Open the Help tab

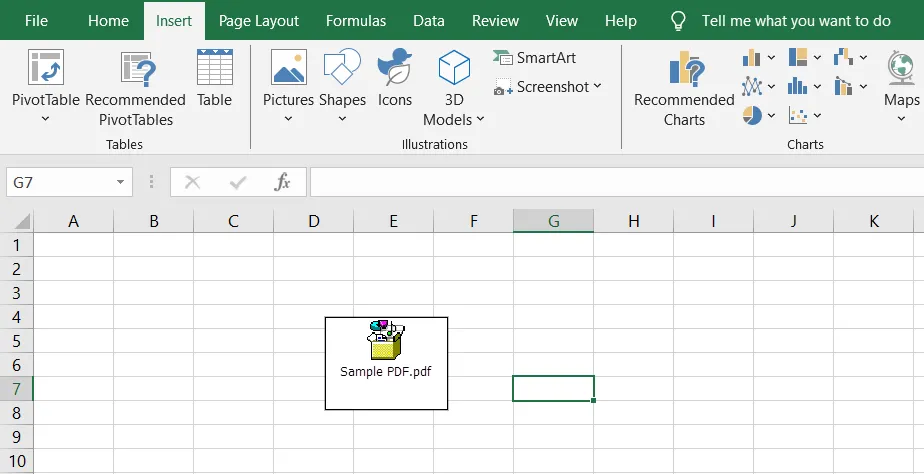point(621,21)
